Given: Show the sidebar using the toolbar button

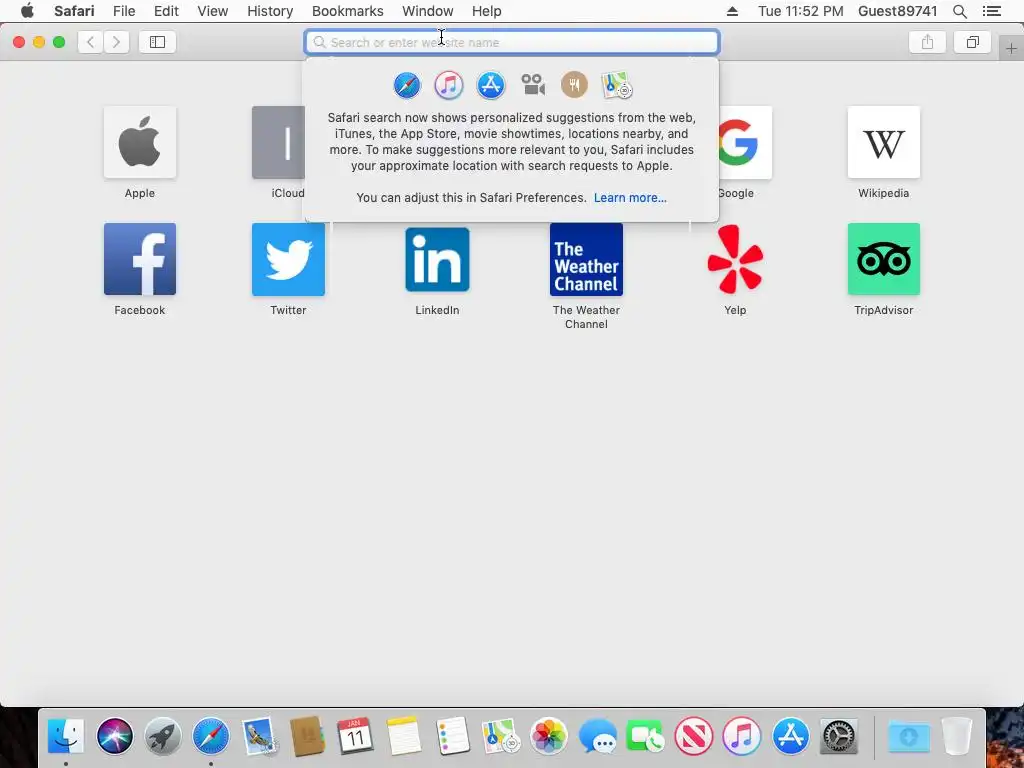Looking at the screenshot, I should 157,42.
